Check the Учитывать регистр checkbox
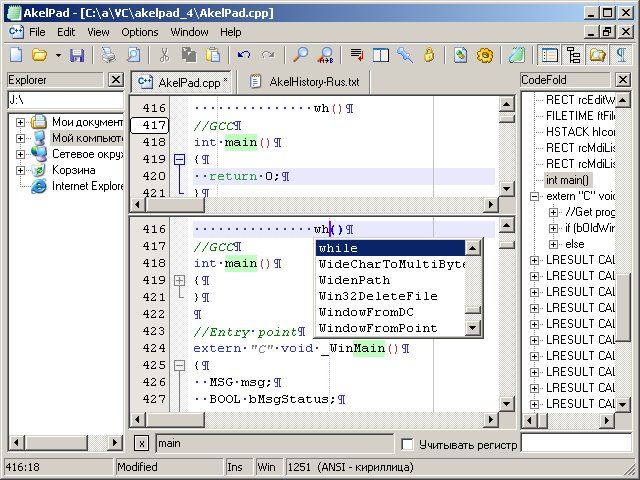 pyautogui.click(x=407, y=444)
